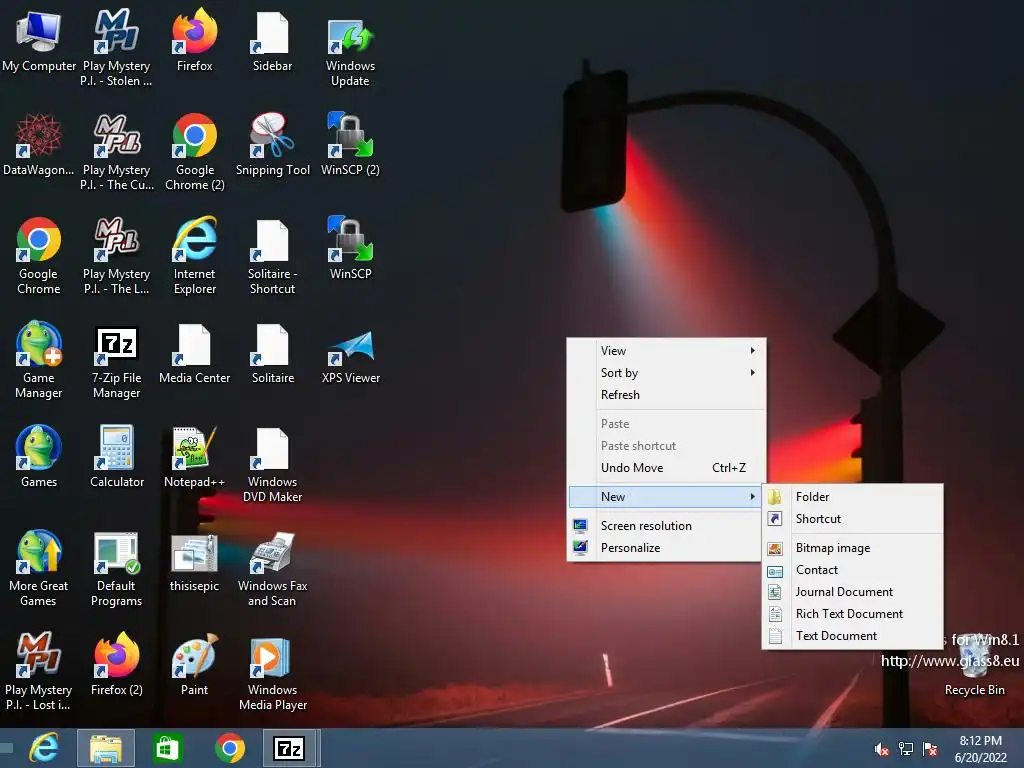Create a new Rich Text Document
The width and height of the screenshot is (1024, 768).
(852, 614)
